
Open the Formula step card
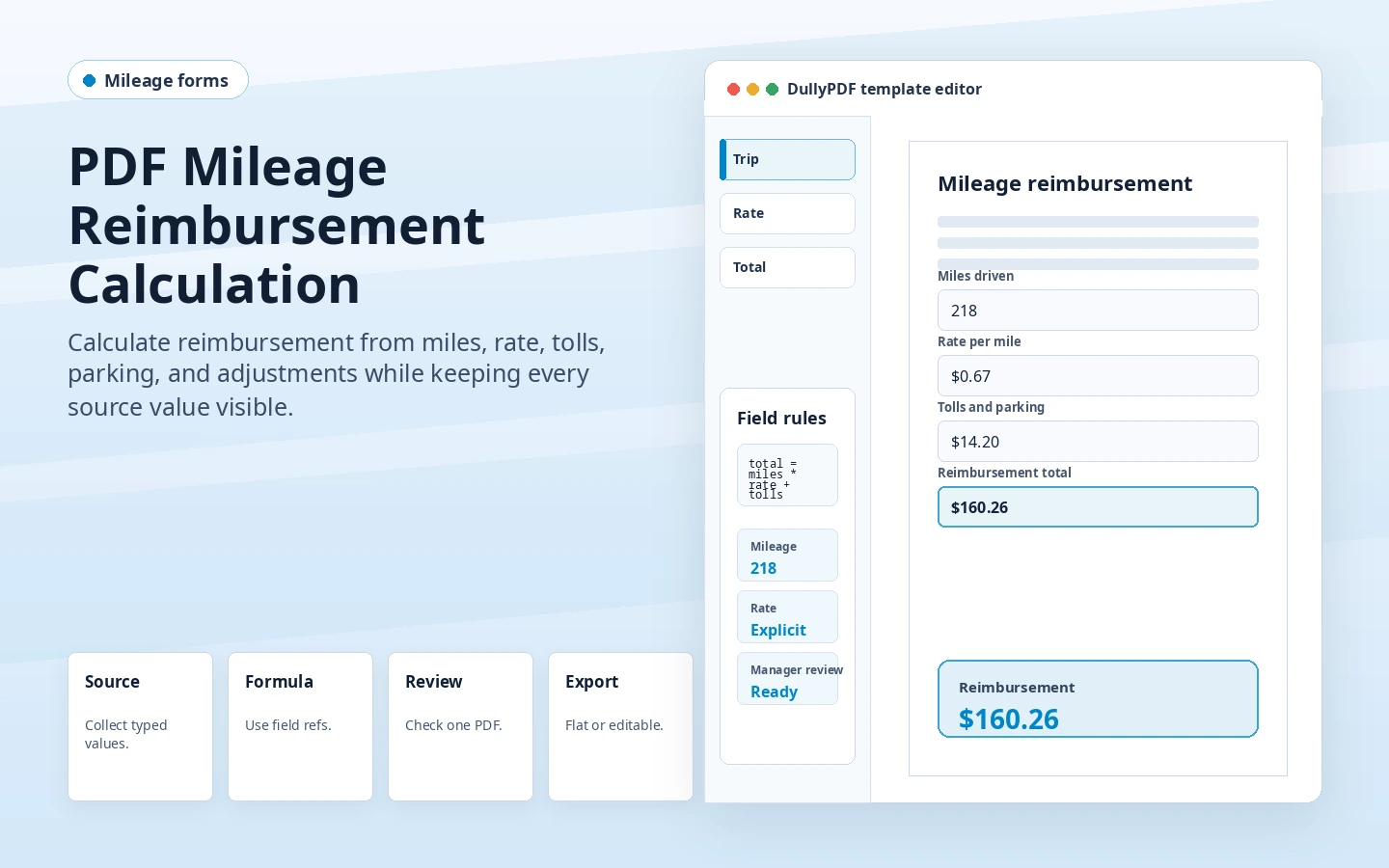[x=301, y=727]
